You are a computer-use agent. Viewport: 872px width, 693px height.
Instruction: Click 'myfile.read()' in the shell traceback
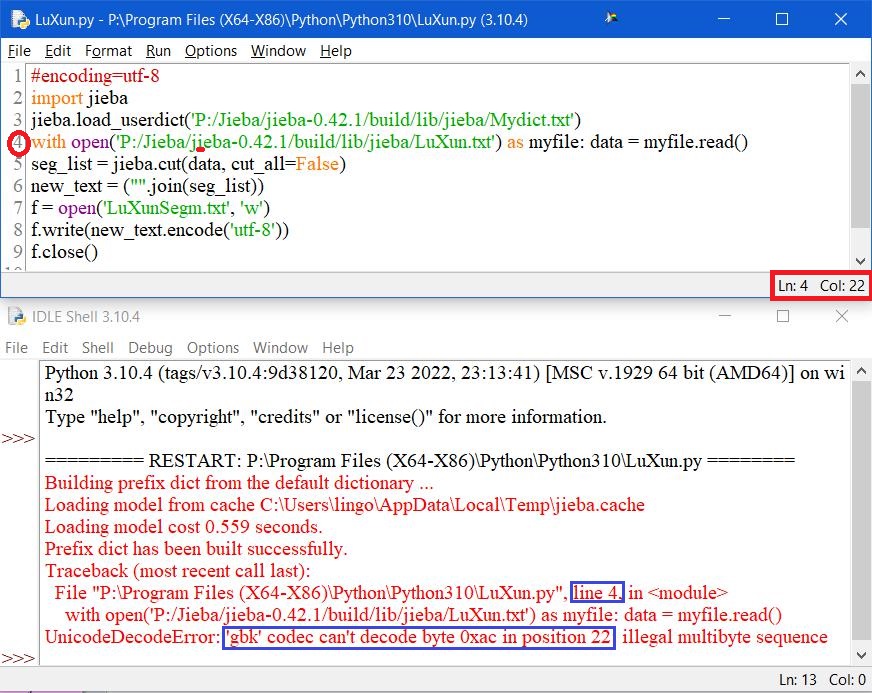pyautogui.click(x=730, y=615)
